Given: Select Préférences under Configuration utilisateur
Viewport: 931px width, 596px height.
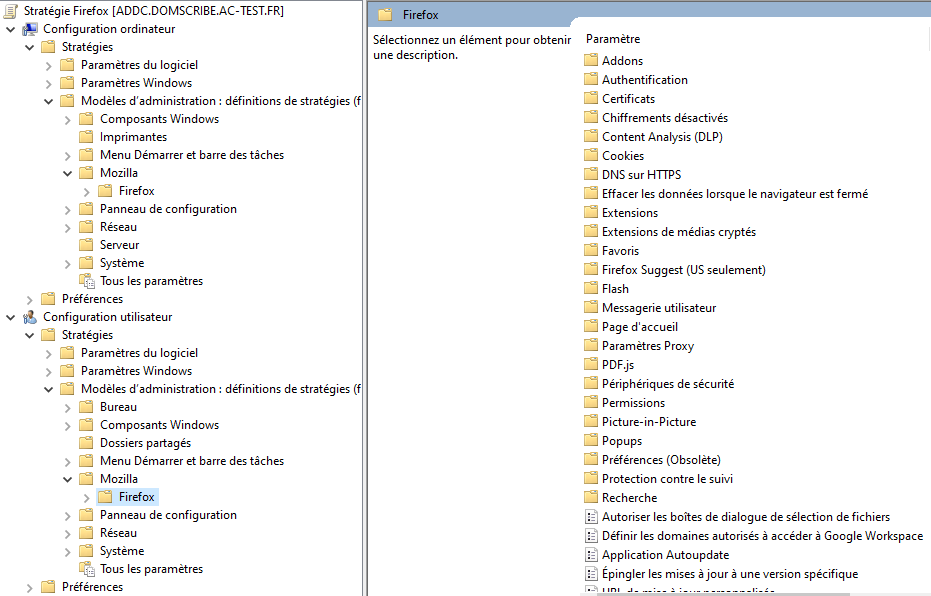Looking at the screenshot, I should (92, 587).
